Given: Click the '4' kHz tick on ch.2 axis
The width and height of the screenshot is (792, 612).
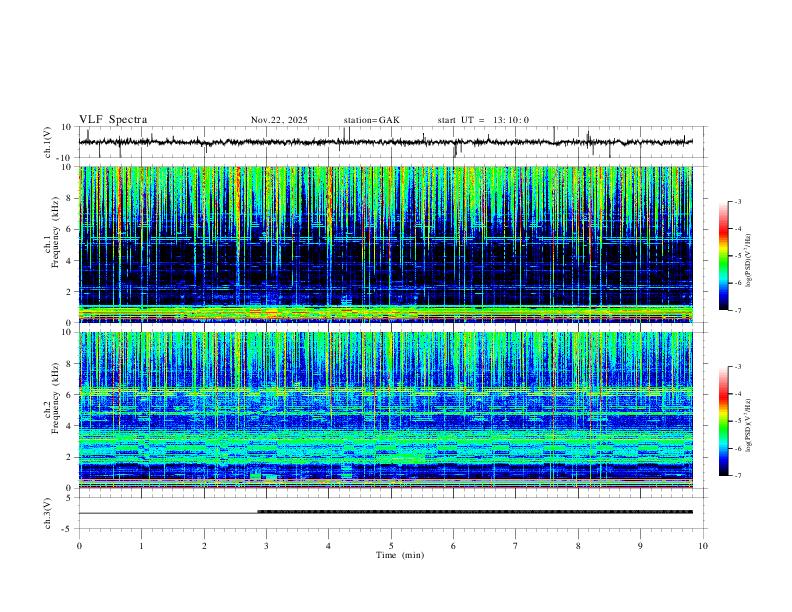Looking at the screenshot, I should 69,426.
